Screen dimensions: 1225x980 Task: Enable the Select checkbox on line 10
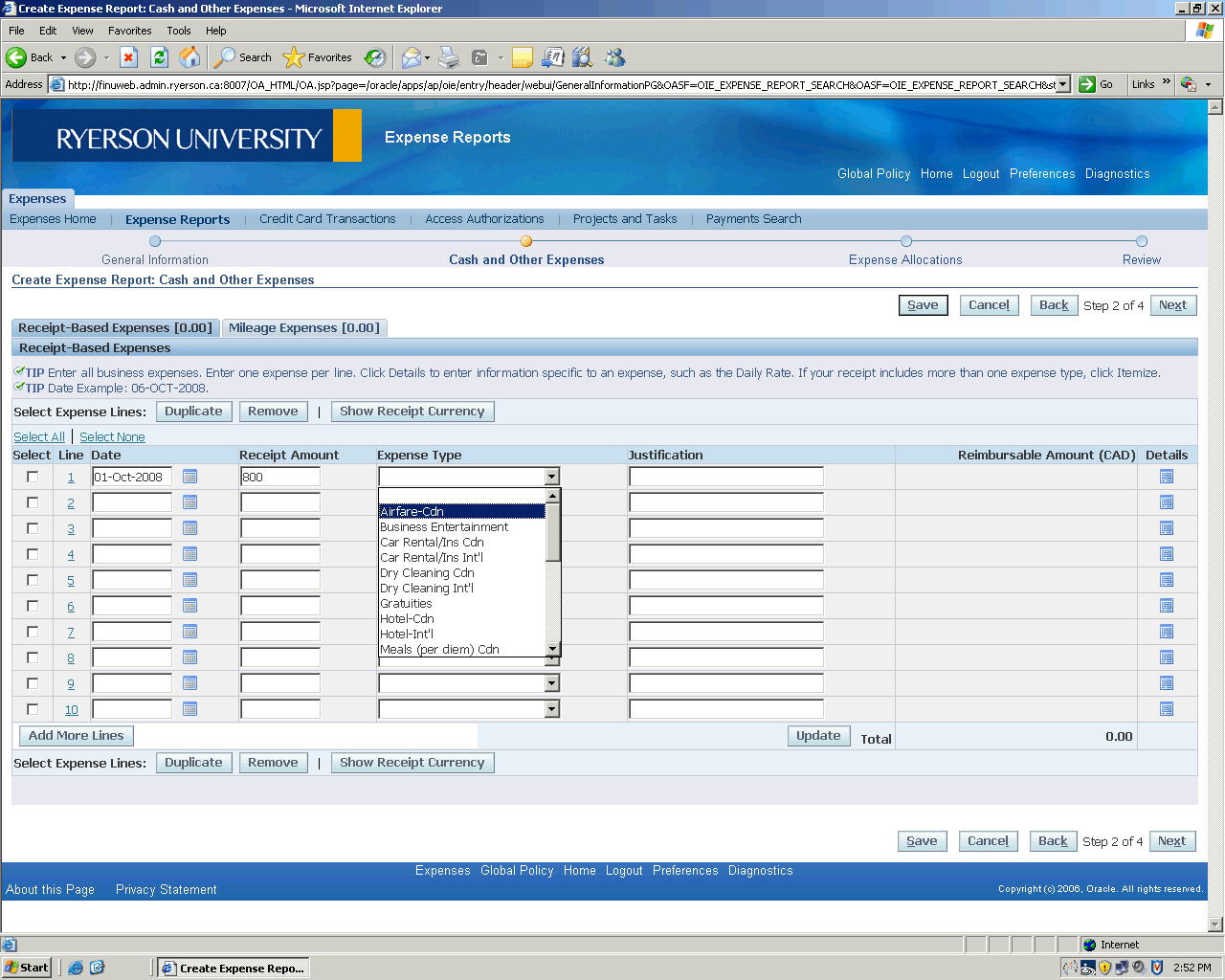coord(33,709)
